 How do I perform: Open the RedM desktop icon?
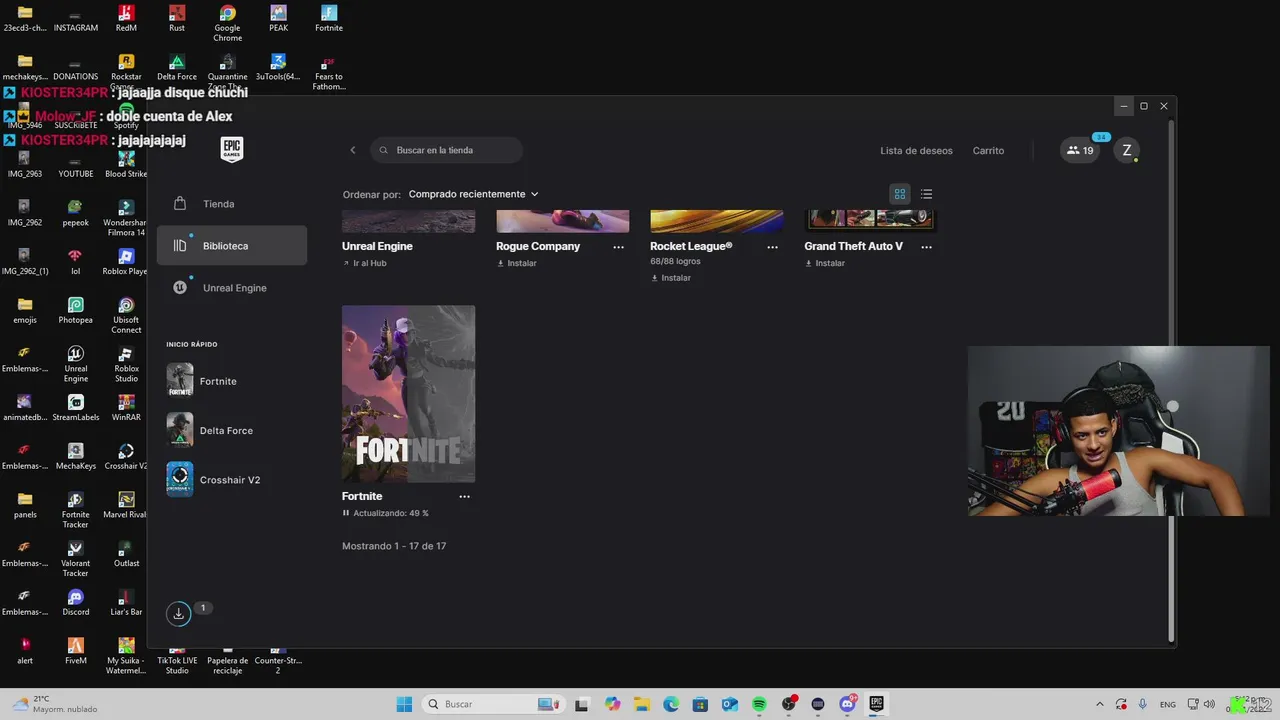click(126, 18)
